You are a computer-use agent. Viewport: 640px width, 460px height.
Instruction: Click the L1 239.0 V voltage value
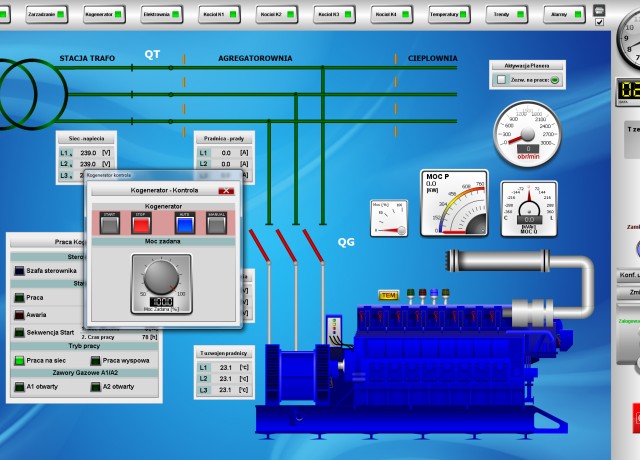(86, 153)
